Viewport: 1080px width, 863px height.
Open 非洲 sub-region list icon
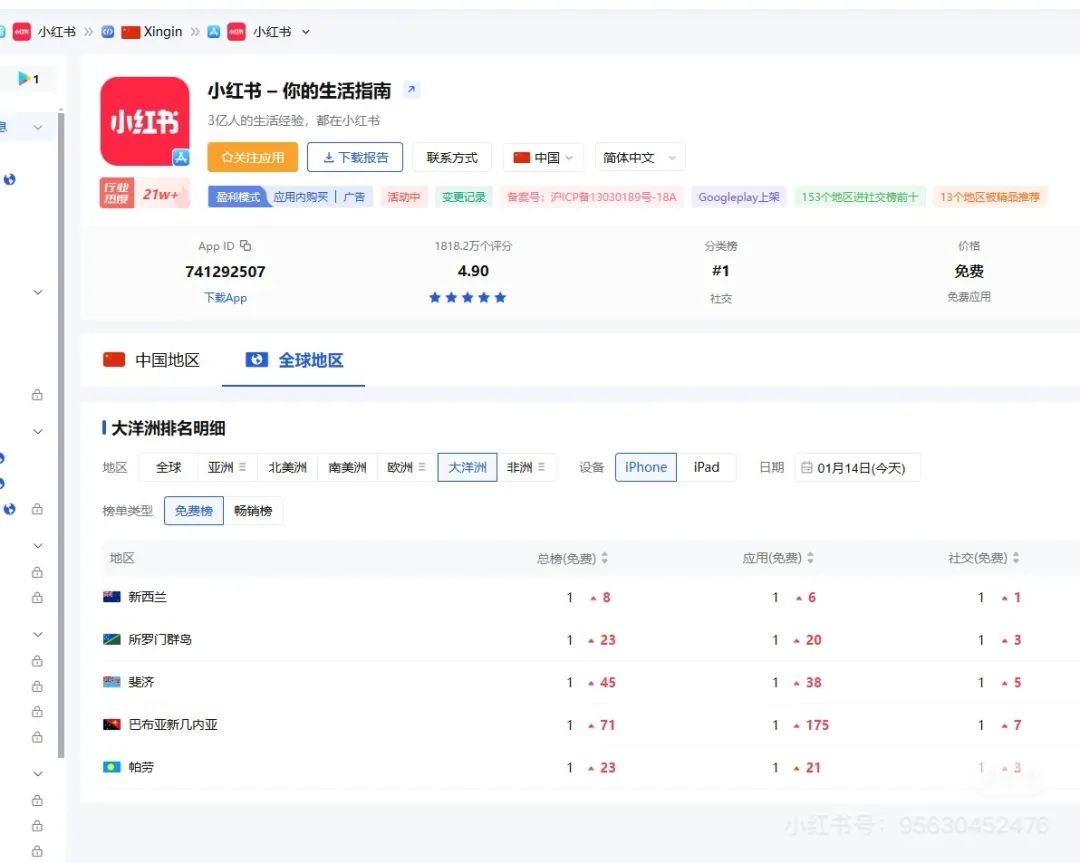(x=541, y=467)
